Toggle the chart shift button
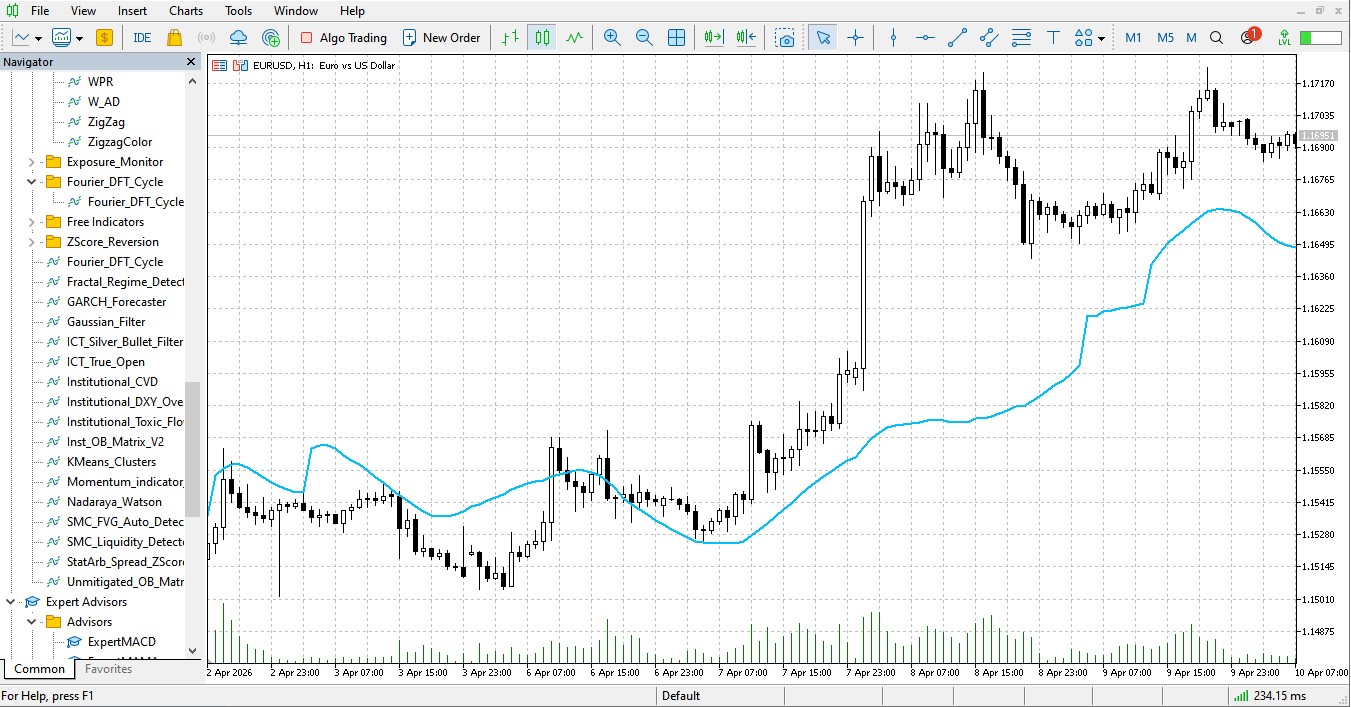 click(x=745, y=37)
